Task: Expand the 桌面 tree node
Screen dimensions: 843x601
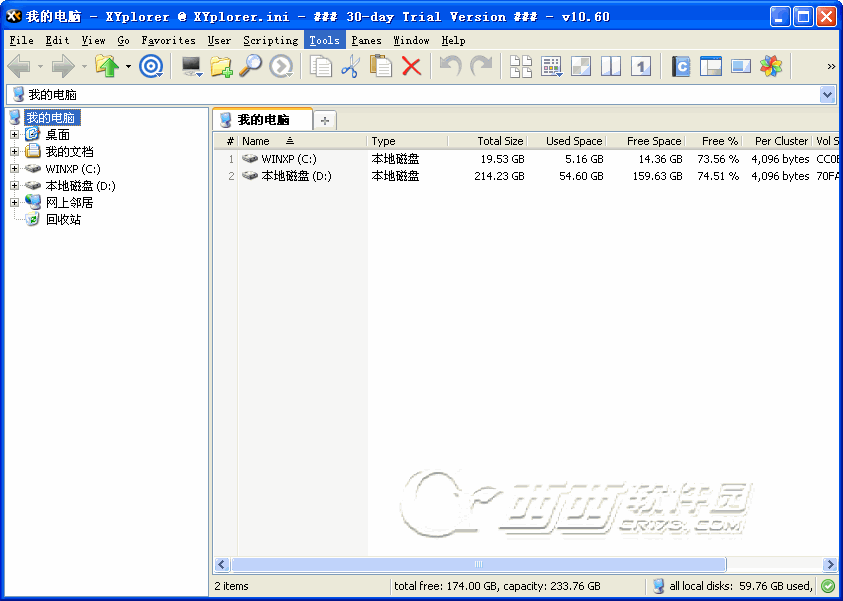Action: pyautogui.click(x=15, y=134)
